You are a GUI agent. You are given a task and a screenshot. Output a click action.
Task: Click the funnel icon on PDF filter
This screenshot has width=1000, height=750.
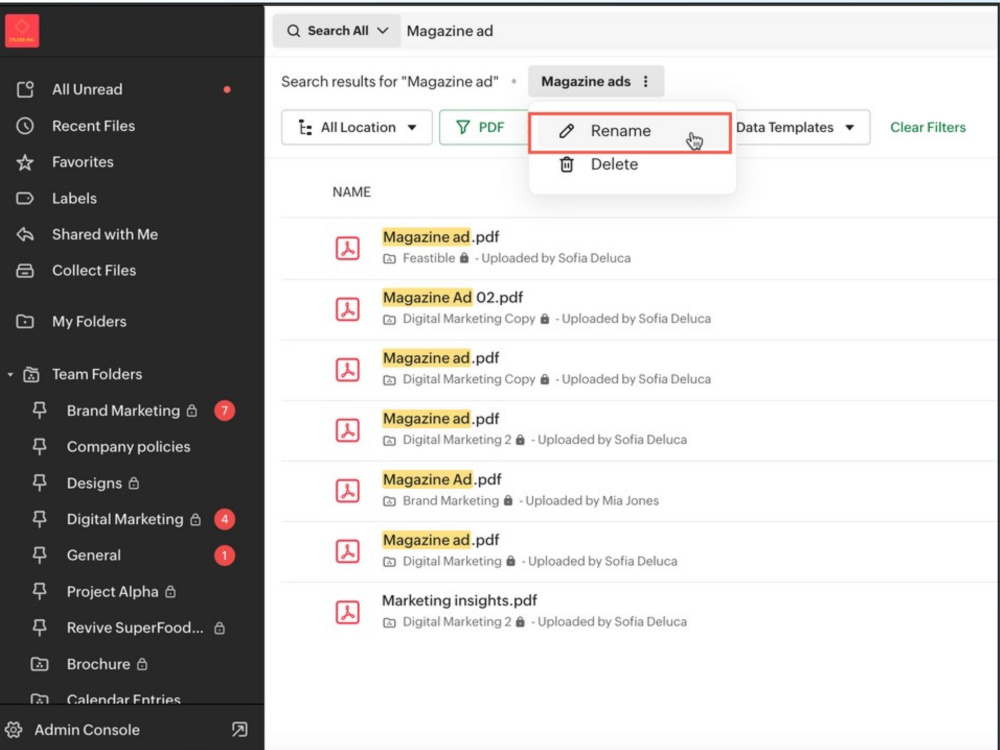[463, 128]
